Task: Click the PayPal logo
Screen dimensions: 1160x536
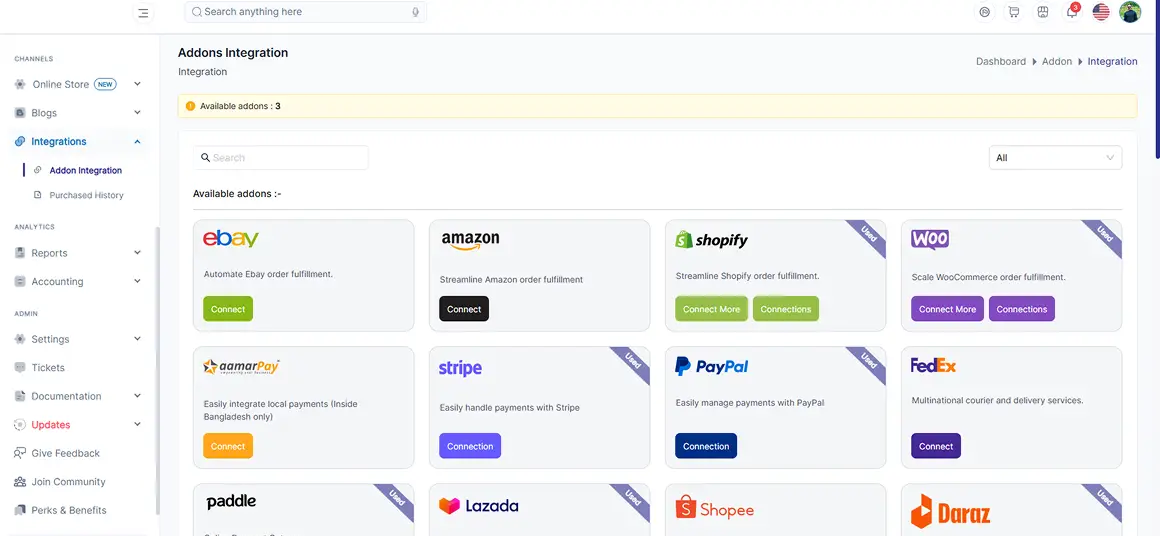Action: 712,366
